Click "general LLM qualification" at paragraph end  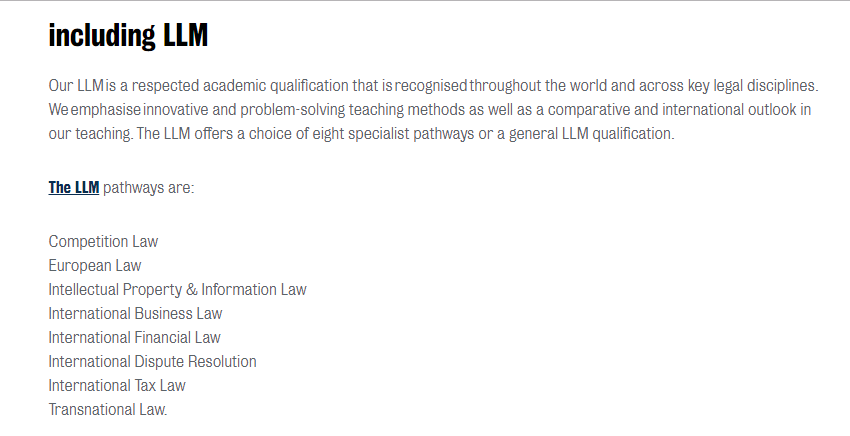[591, 133]
